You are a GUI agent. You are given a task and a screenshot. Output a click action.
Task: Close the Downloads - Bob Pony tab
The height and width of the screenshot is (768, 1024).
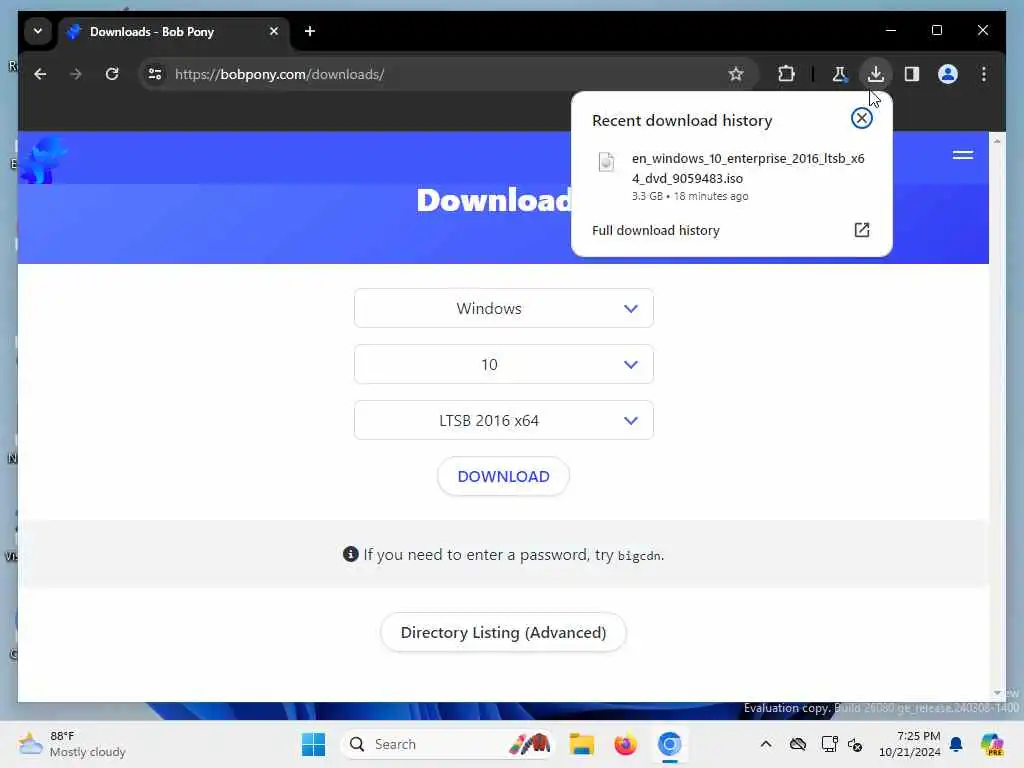(x=274, y=31)
